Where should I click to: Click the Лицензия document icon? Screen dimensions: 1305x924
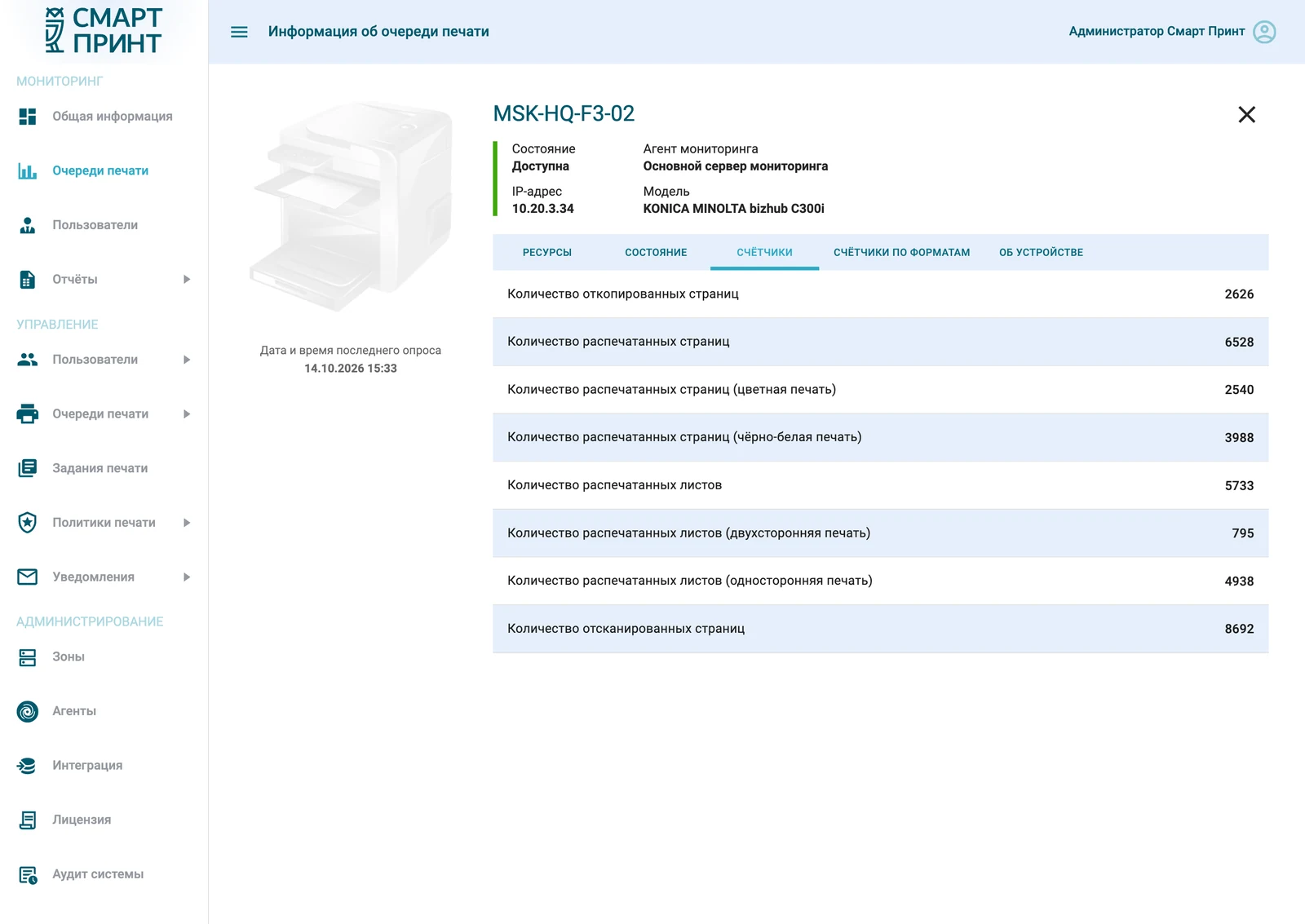pos(28,820)
